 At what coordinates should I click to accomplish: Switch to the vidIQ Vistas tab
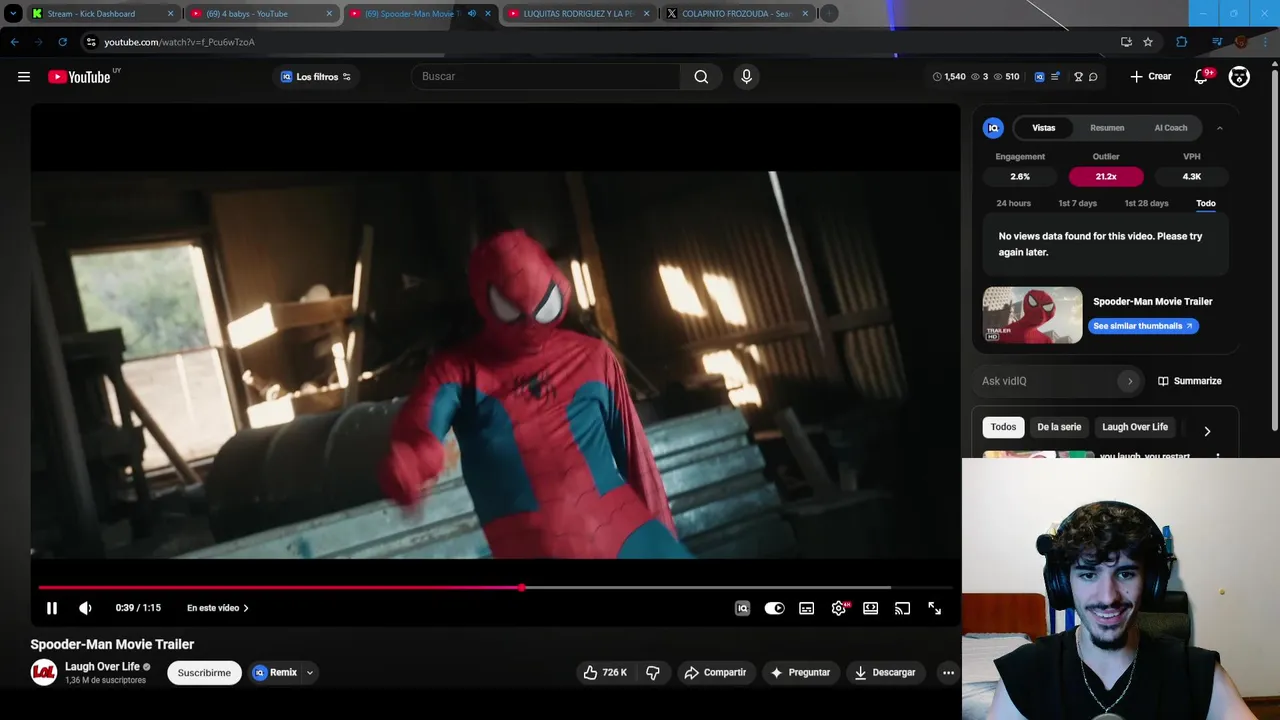click(x=1044, y=128)
